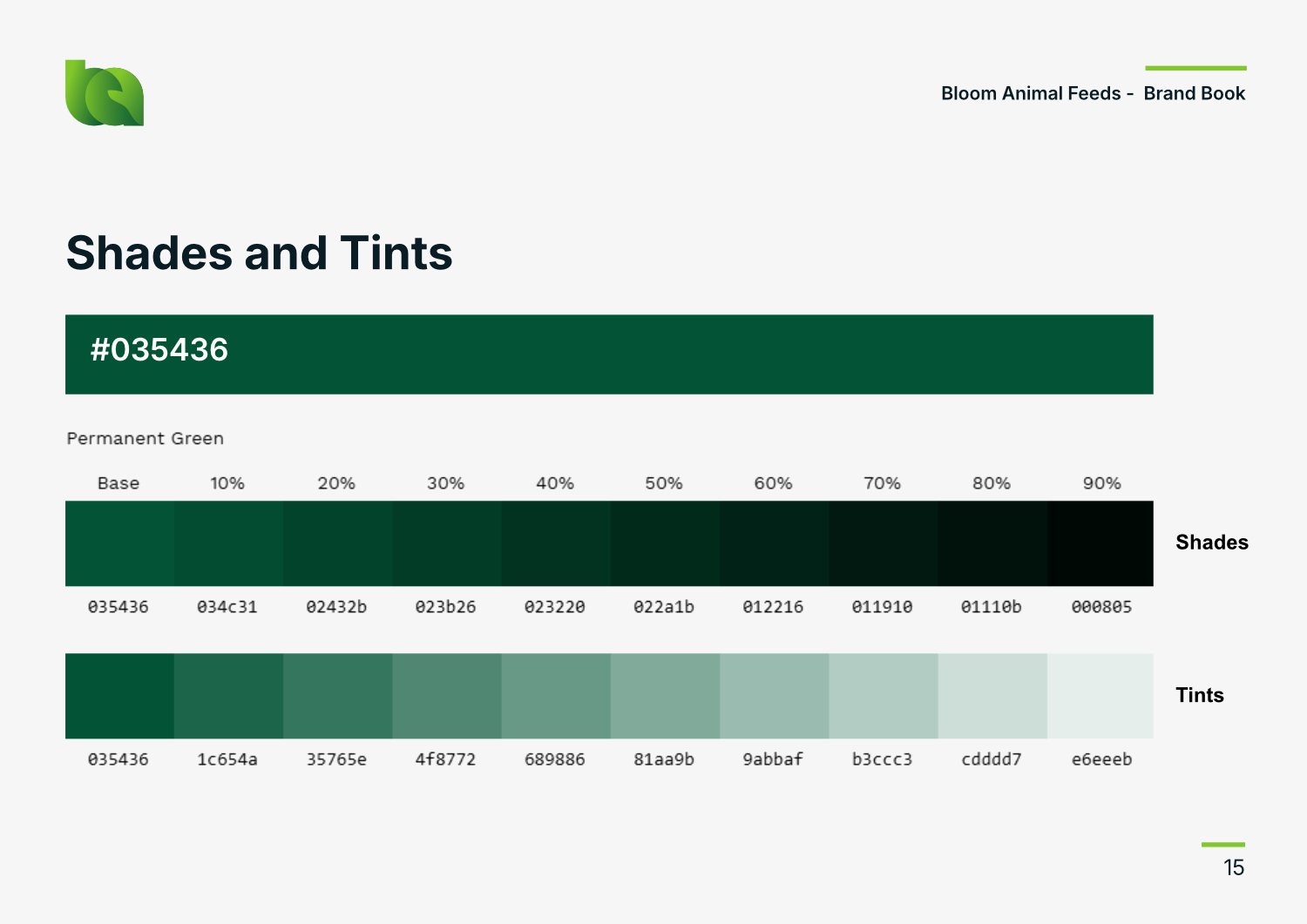Select the tint swatch labeled 1c654a
The image size is (1307, 924).
[228, 696]
